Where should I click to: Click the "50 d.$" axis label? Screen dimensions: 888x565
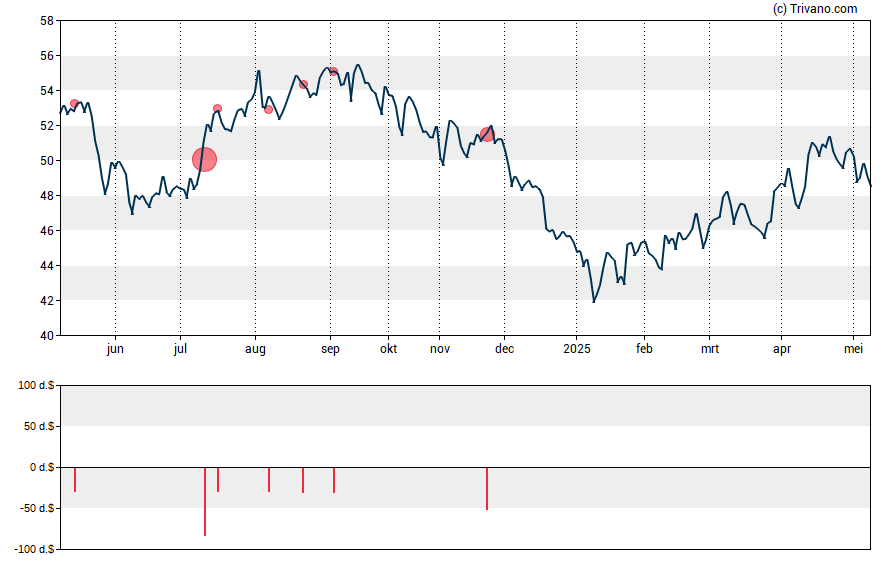point(39,426)
